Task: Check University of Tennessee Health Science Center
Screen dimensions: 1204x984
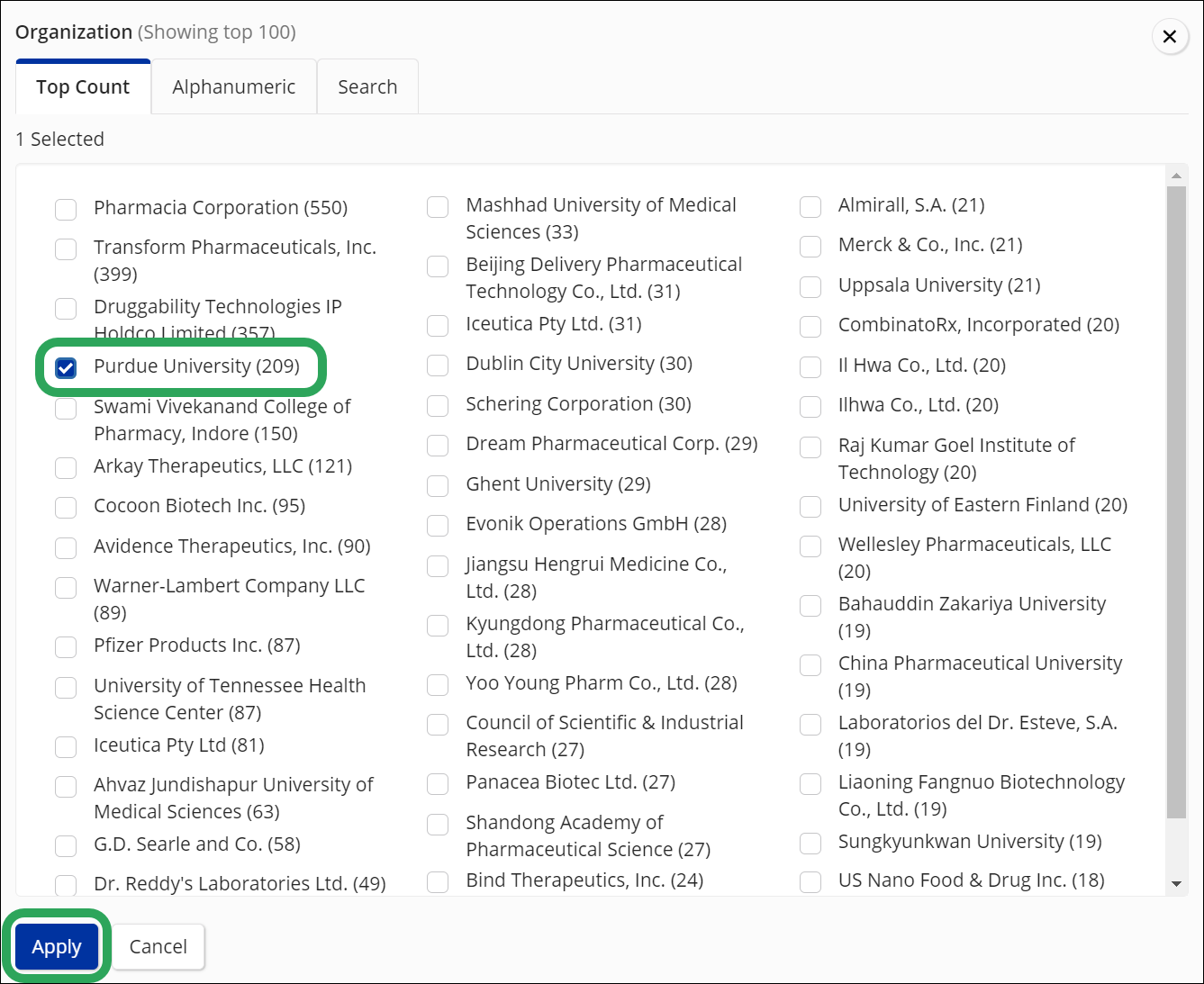Action: [x=66, y=687]
